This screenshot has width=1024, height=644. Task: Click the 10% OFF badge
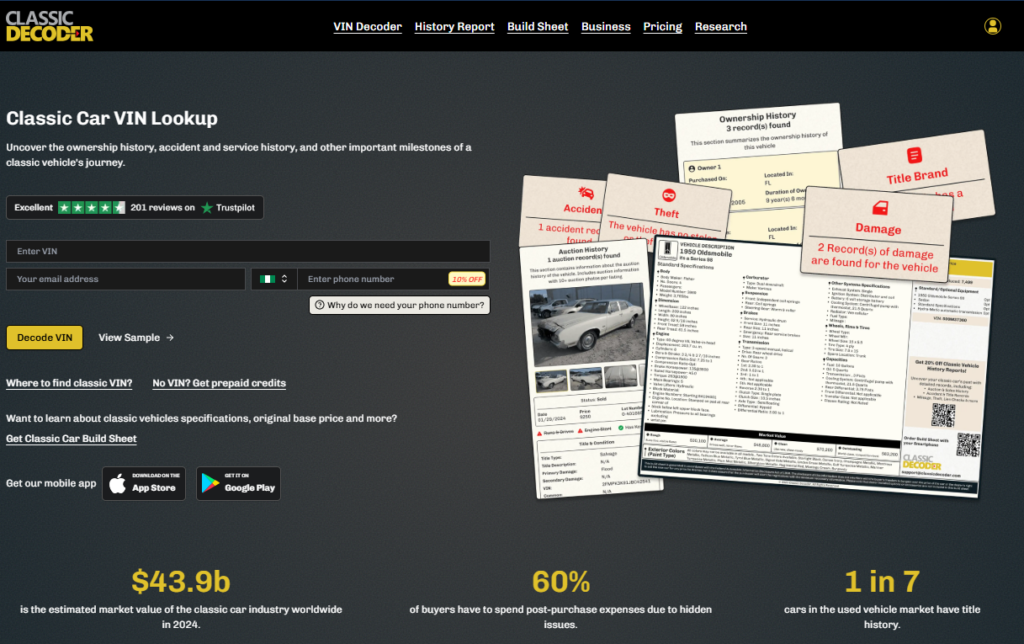coord(467,279)
